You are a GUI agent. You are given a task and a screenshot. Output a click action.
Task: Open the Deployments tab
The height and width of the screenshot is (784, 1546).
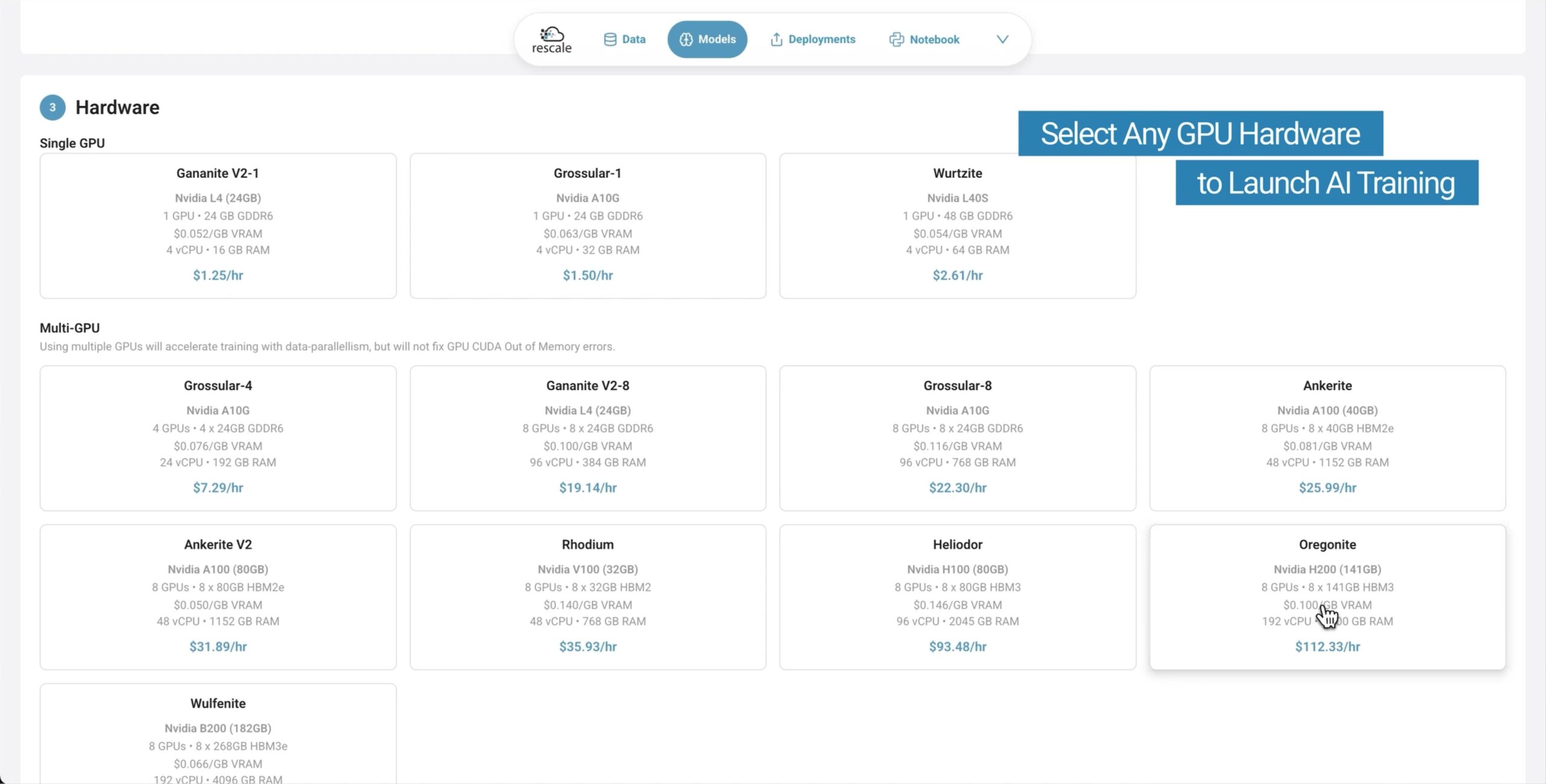(813, 39)
